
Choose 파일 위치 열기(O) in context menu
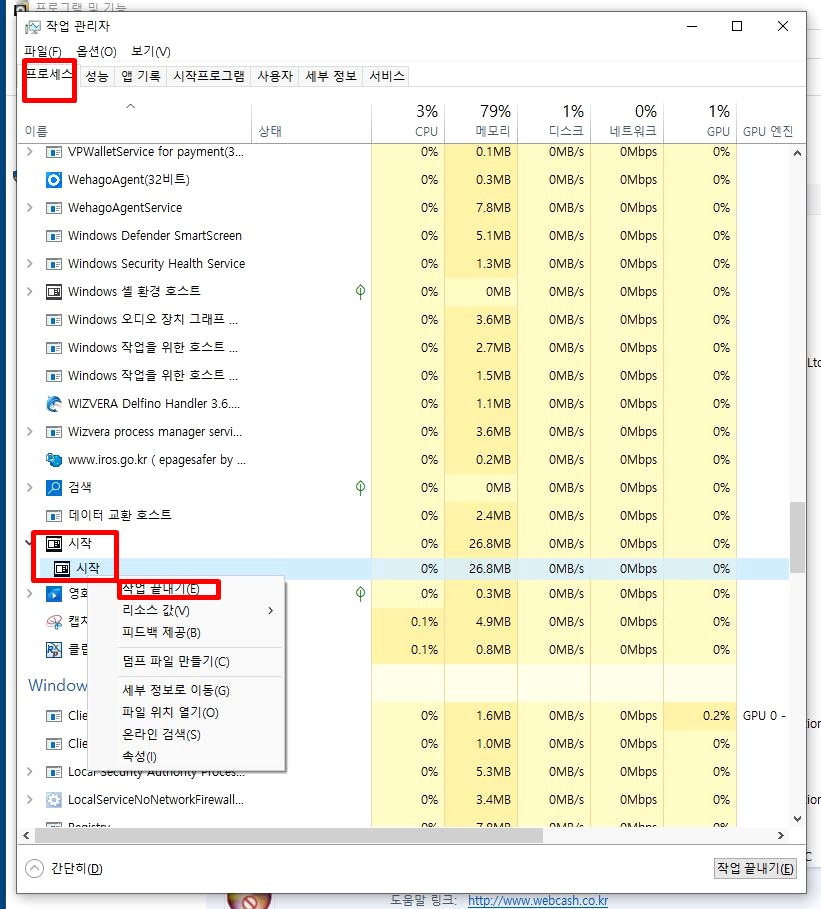(x=186, y=712)
